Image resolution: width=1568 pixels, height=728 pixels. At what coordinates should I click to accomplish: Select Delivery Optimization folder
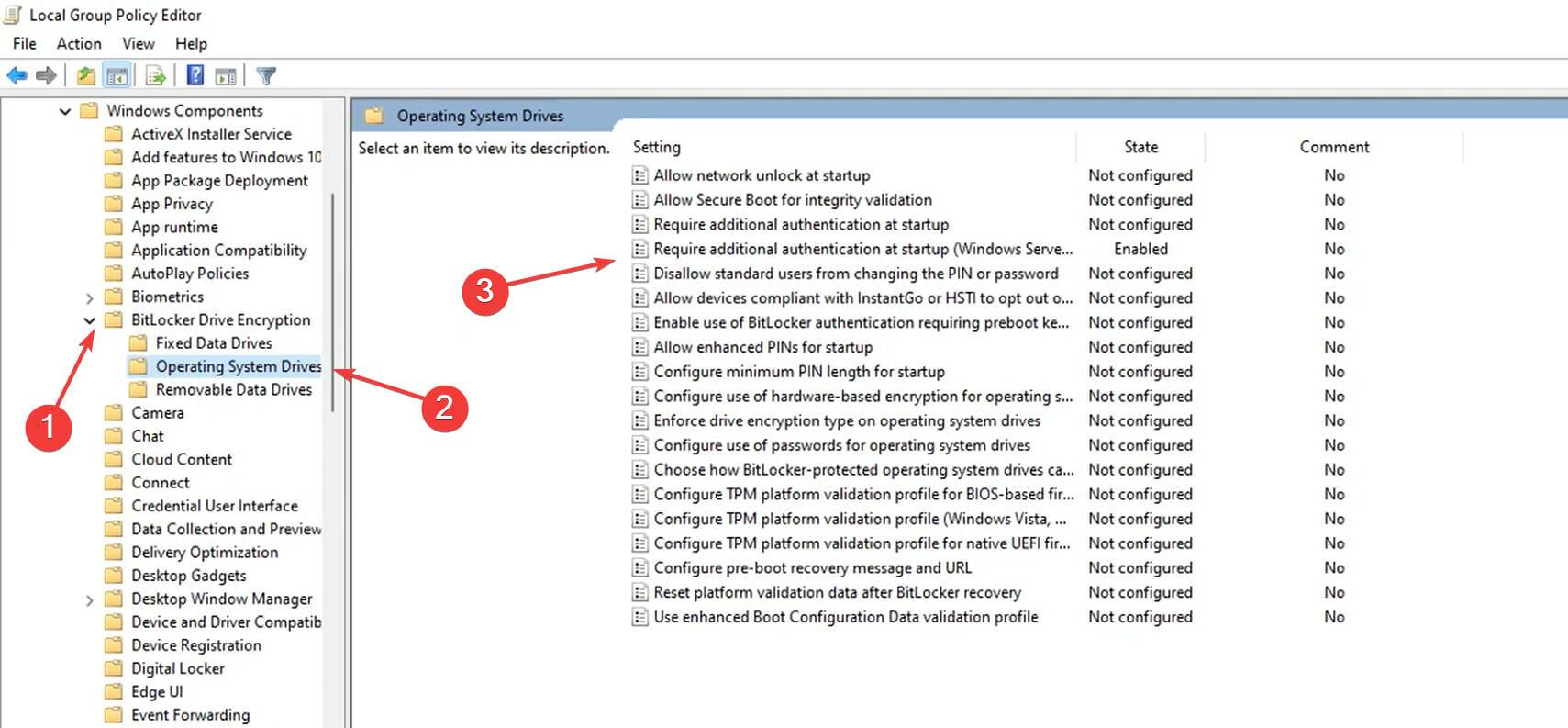pyautogui.click(x=205, y=552)
